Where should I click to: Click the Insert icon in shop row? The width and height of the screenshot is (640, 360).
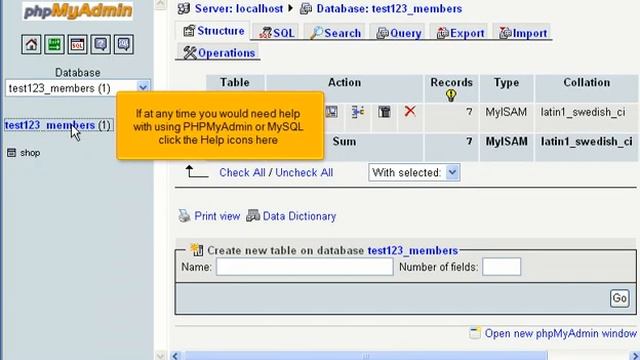[358, 111]
